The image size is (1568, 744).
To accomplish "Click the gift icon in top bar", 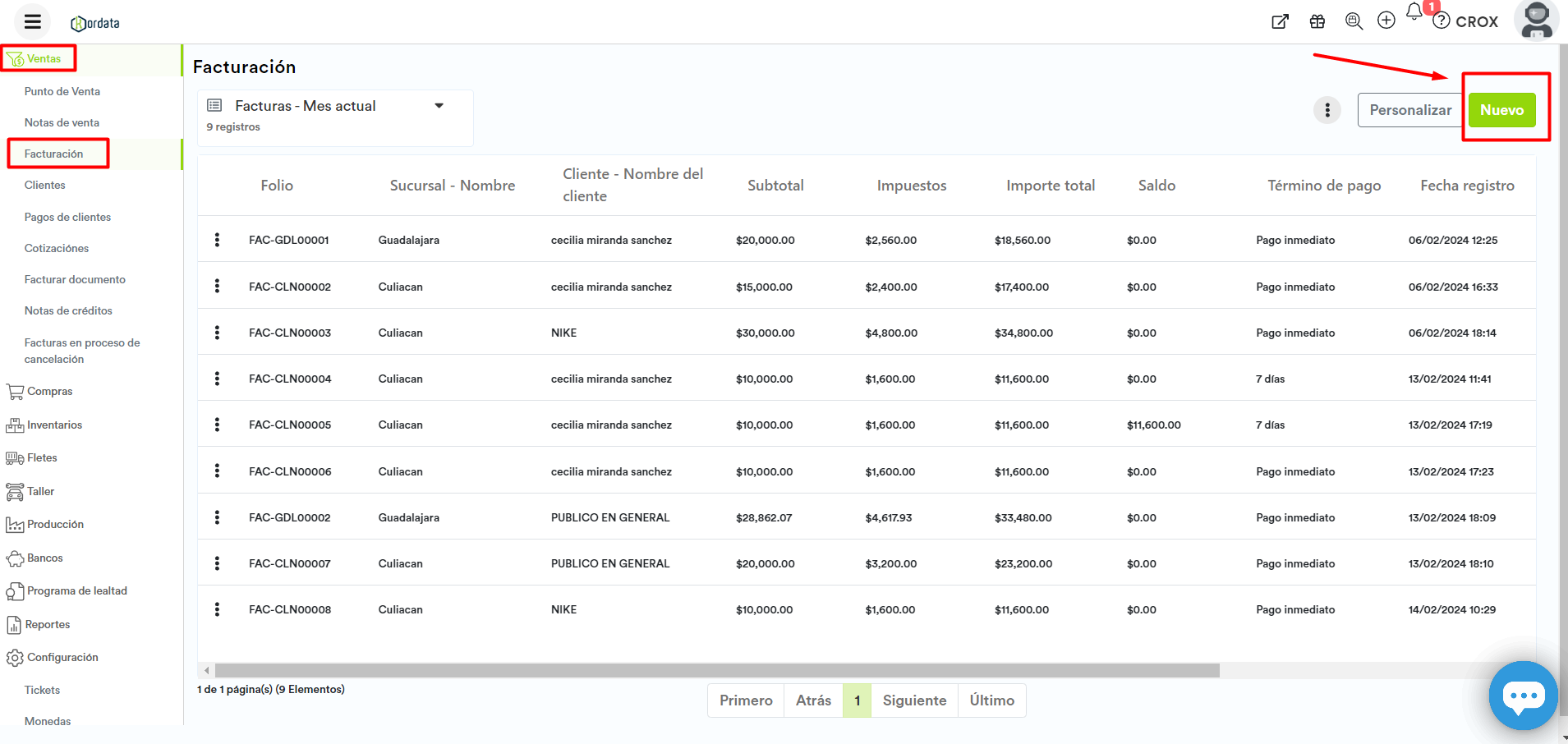I will click(1317, 22).
